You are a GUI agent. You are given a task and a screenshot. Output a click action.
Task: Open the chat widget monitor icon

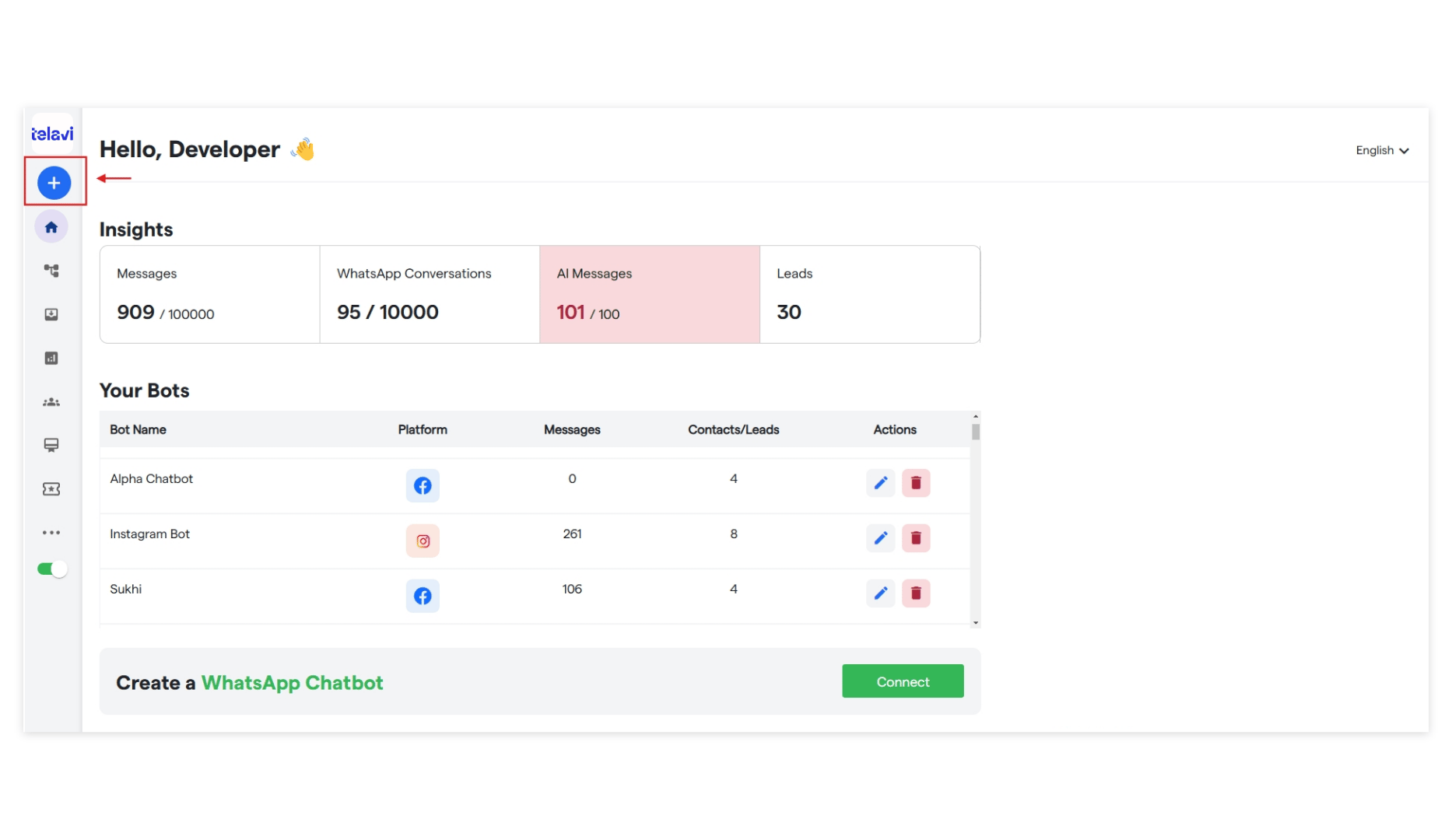point(51,445)
